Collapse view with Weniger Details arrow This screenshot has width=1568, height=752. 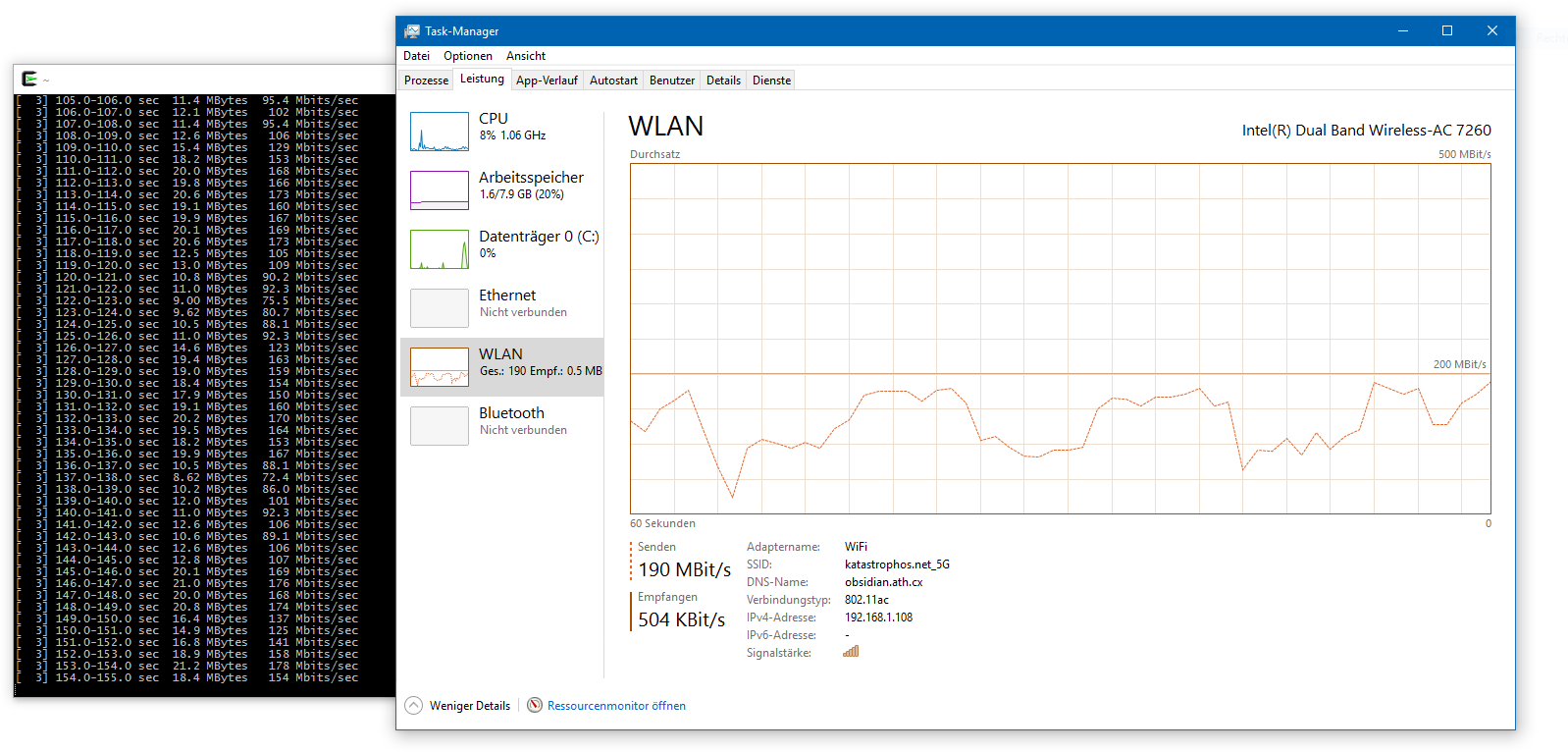(x=414, y=705)
